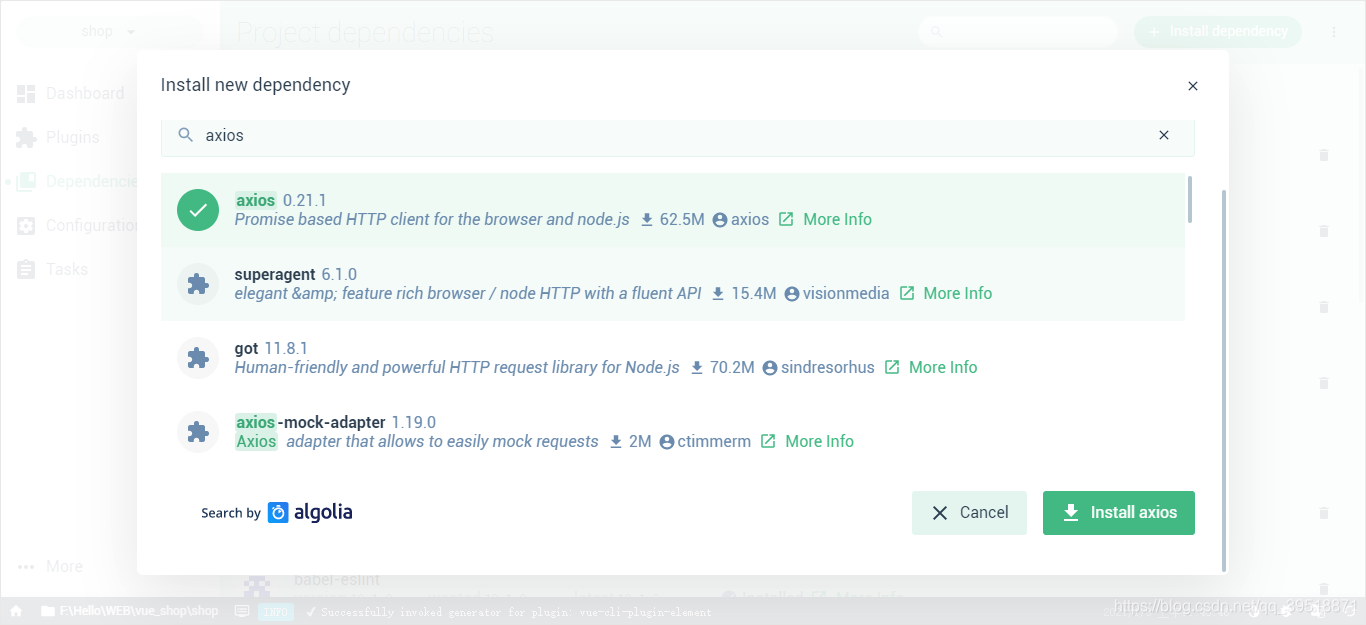Screen dimensions: 1366x625
Task: Click the home icon in status bar
Action: [x=16, y=611]
